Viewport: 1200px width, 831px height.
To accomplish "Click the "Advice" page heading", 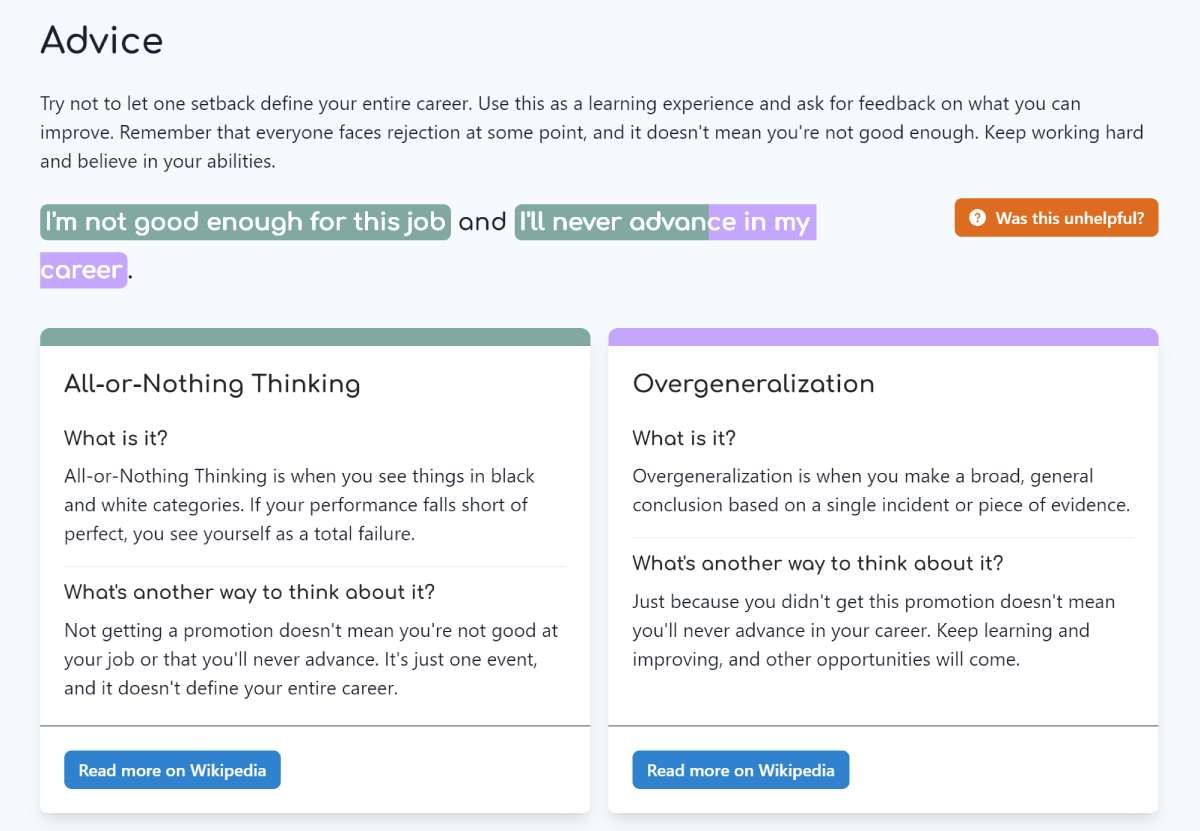I will click(x=101, y=41).
